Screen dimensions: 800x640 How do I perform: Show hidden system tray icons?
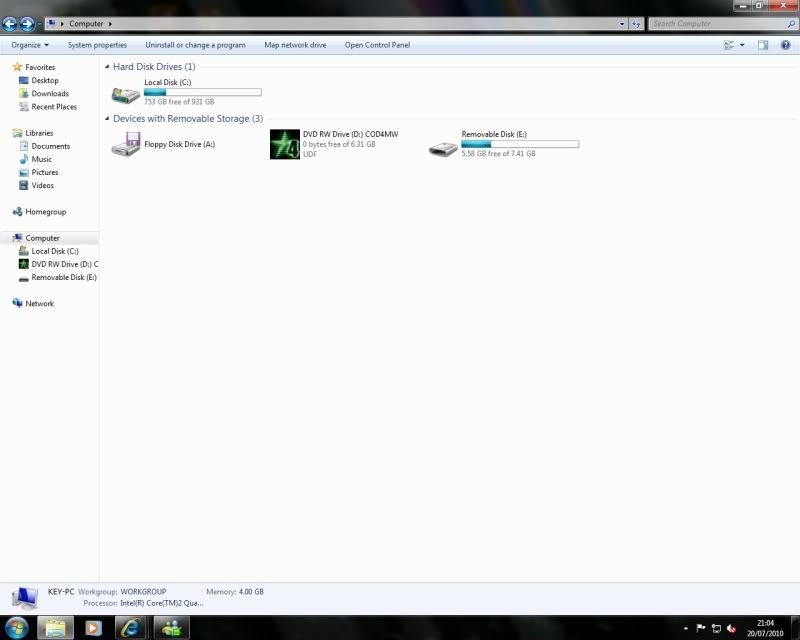click(685, 628)
